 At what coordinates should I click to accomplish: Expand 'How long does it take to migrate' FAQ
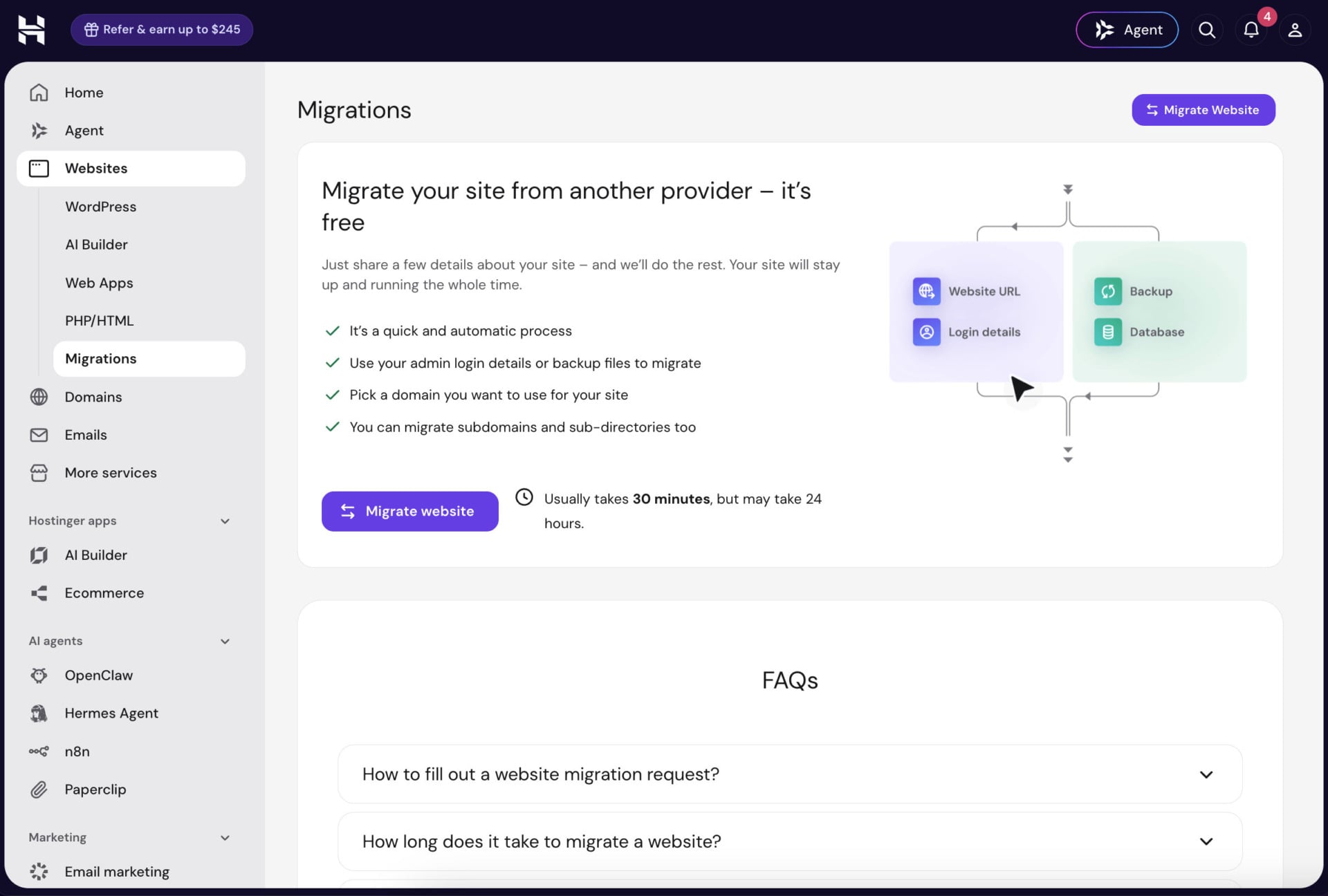[790, 841]
